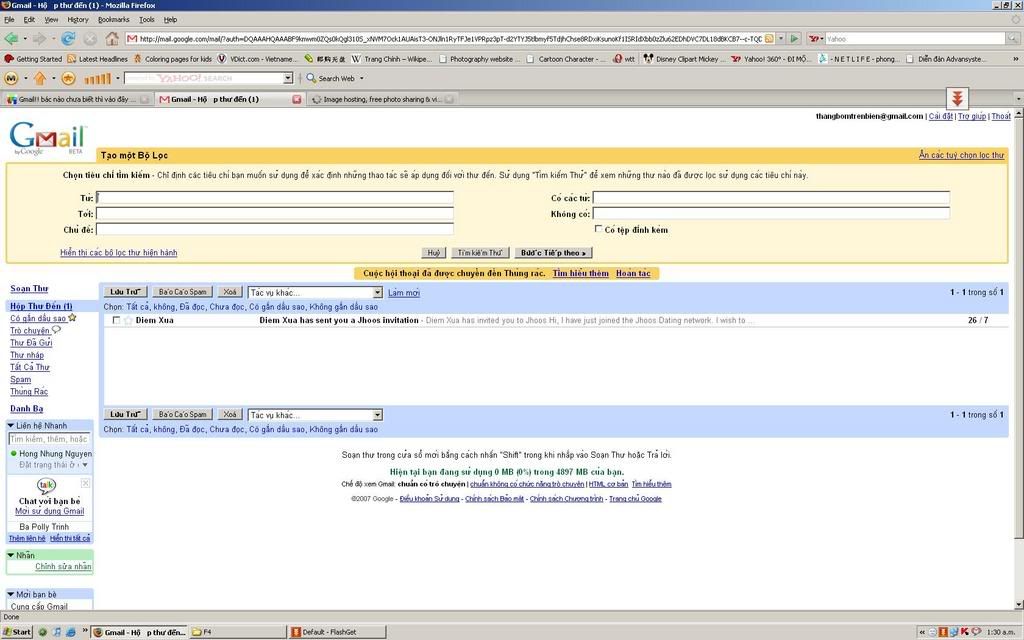The width and height of the screenshot is (1024, 640).
Task: Tick the Có tệp đính kèm checkbox
Action: point(598,229)
